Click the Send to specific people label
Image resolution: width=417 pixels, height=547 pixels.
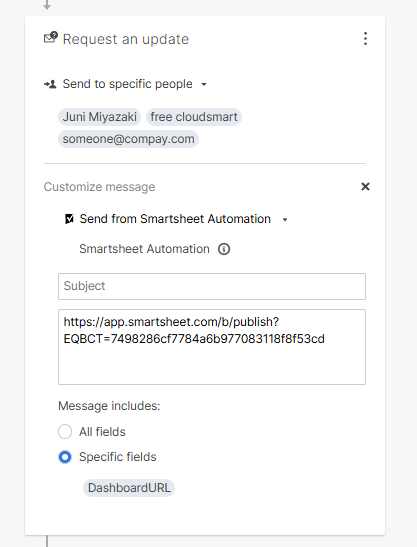point(127,84)
